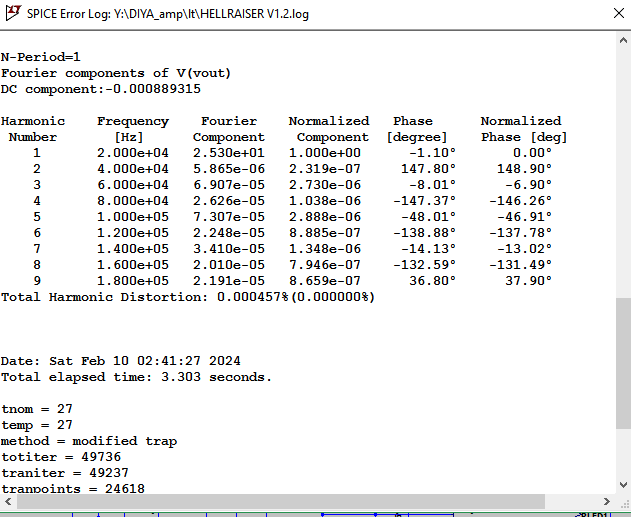This screenshot has height=517, width=631.
Task: Click Fourier component value 2.530e+01
Action: pyautogui.click(x=229, y=153)
